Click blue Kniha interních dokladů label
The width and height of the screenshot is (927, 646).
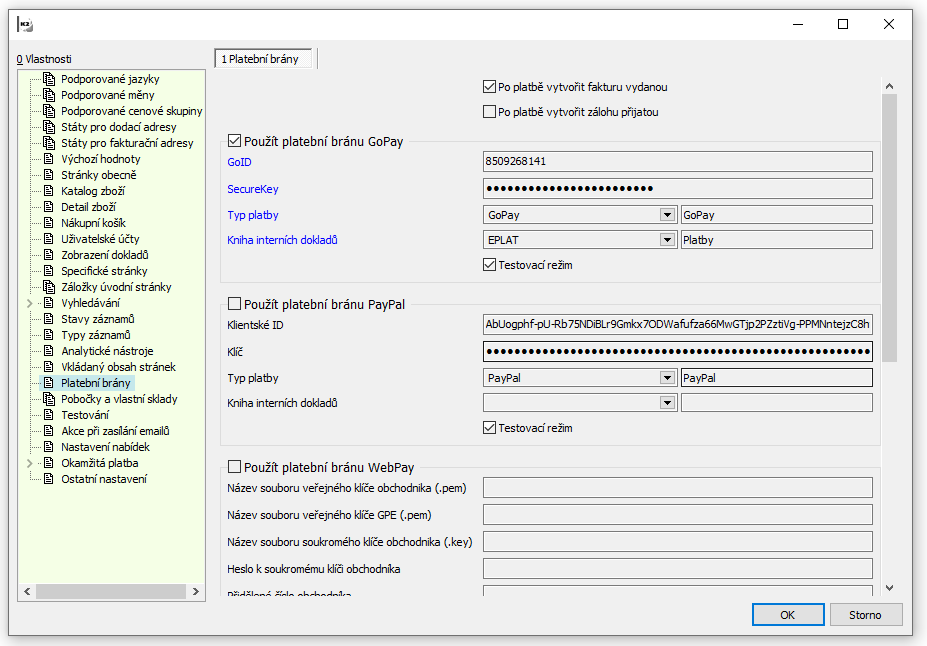point(283,240)
